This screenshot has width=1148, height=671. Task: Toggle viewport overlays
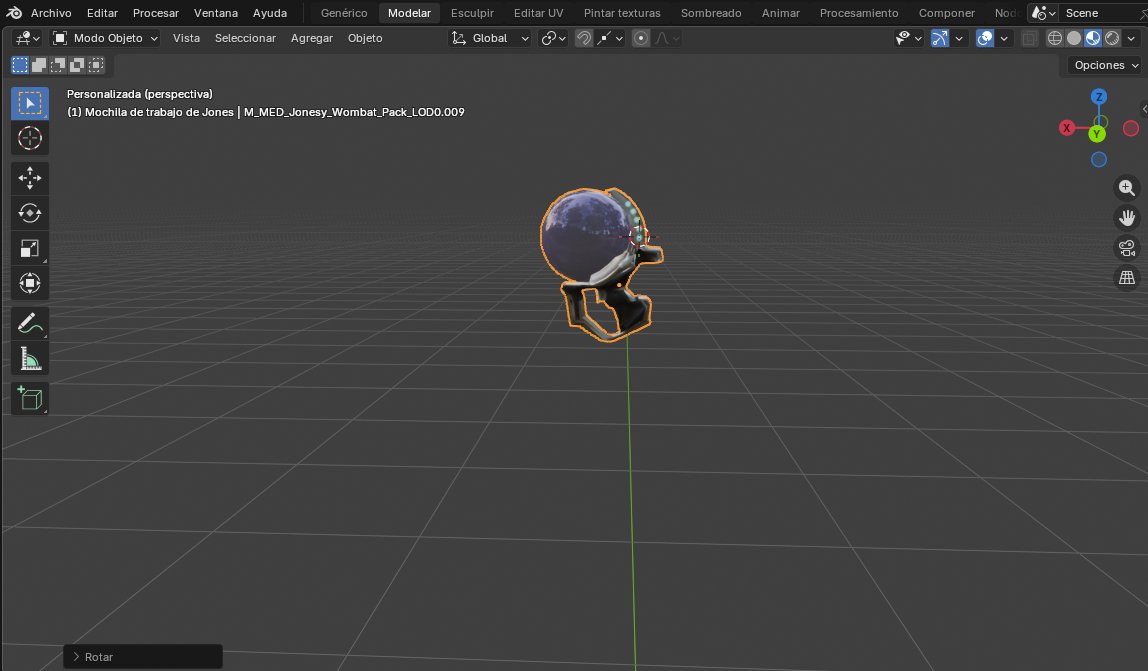point(985,38)
